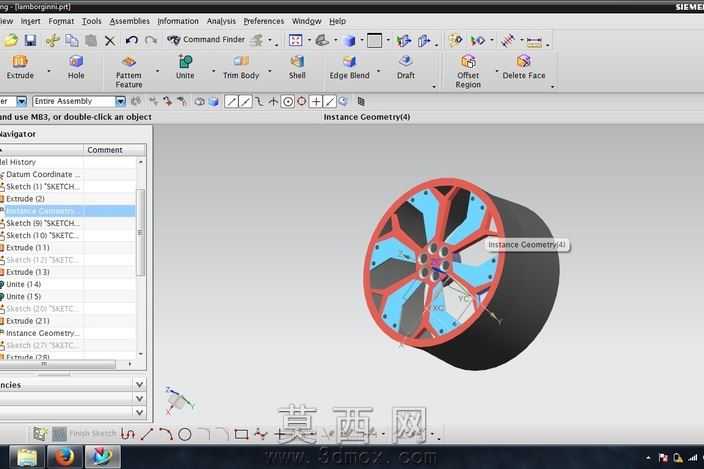The width and height of the screenshot is (704, 469).
Task: Toggle end point snap option
Action: coord(231,102)
